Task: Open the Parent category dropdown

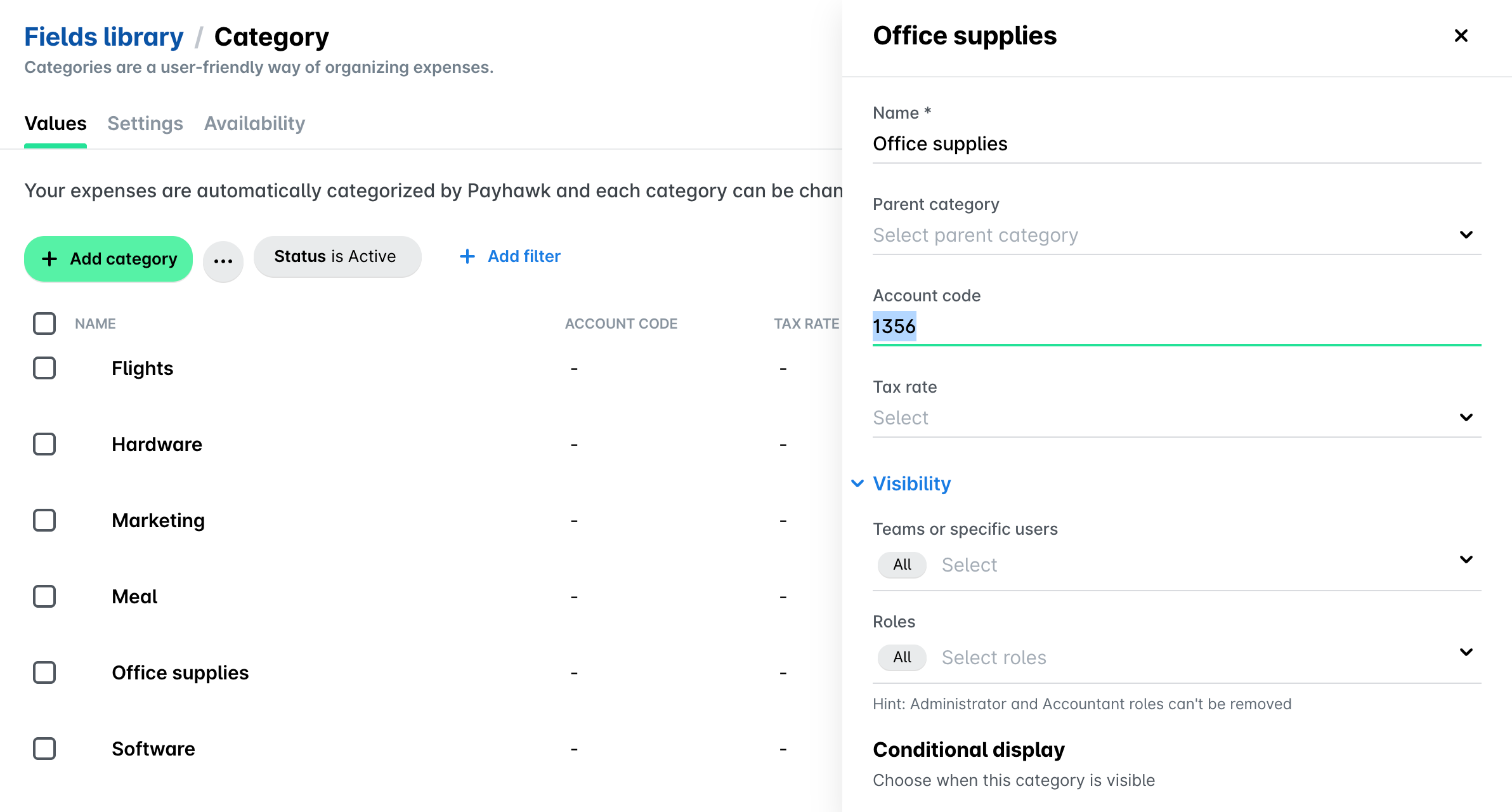Action: 1177,235
